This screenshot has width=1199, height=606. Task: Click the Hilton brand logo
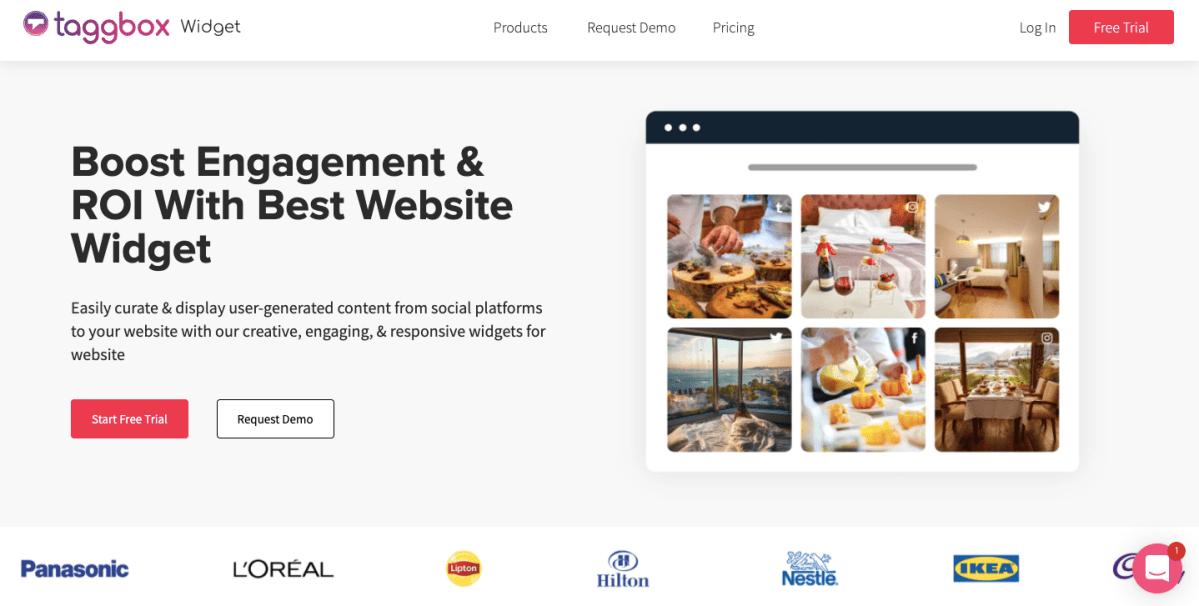(x=623, y=569)
